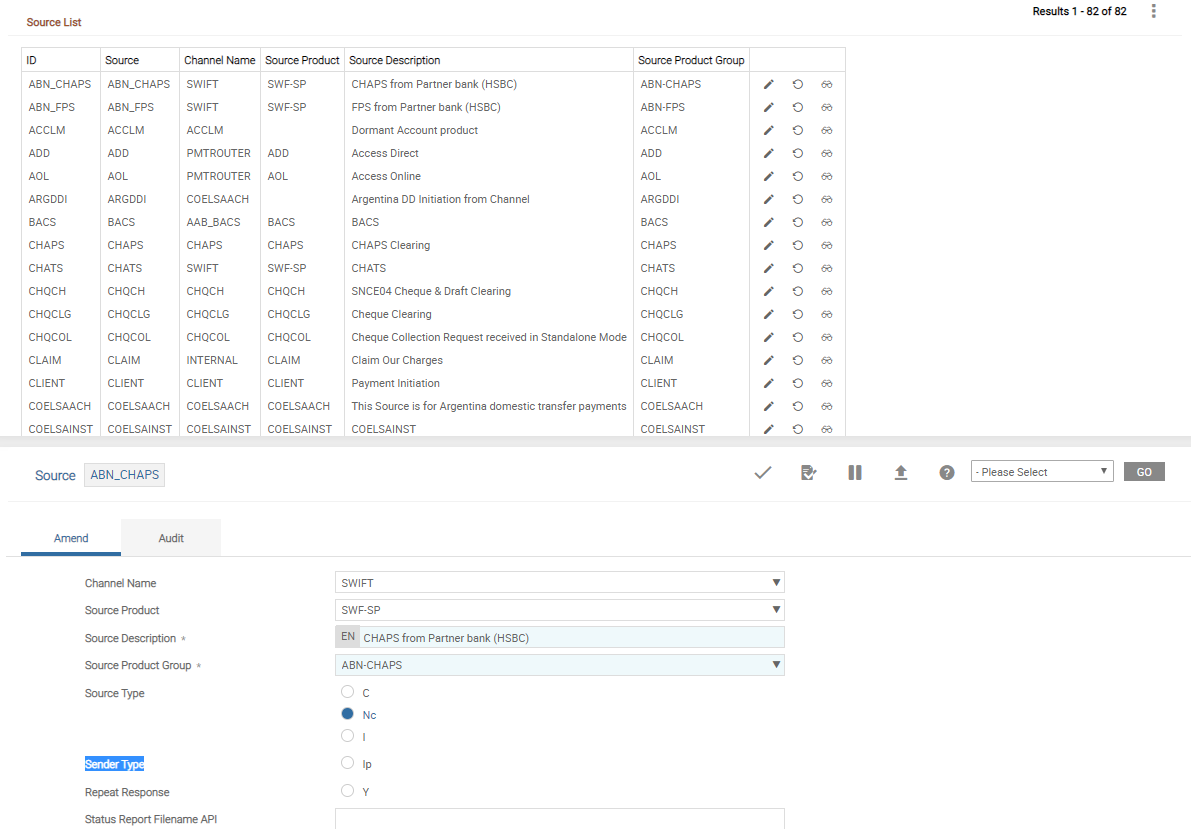
Task: Open the three-dot options menu by Results
Action: coord(1153,11)
